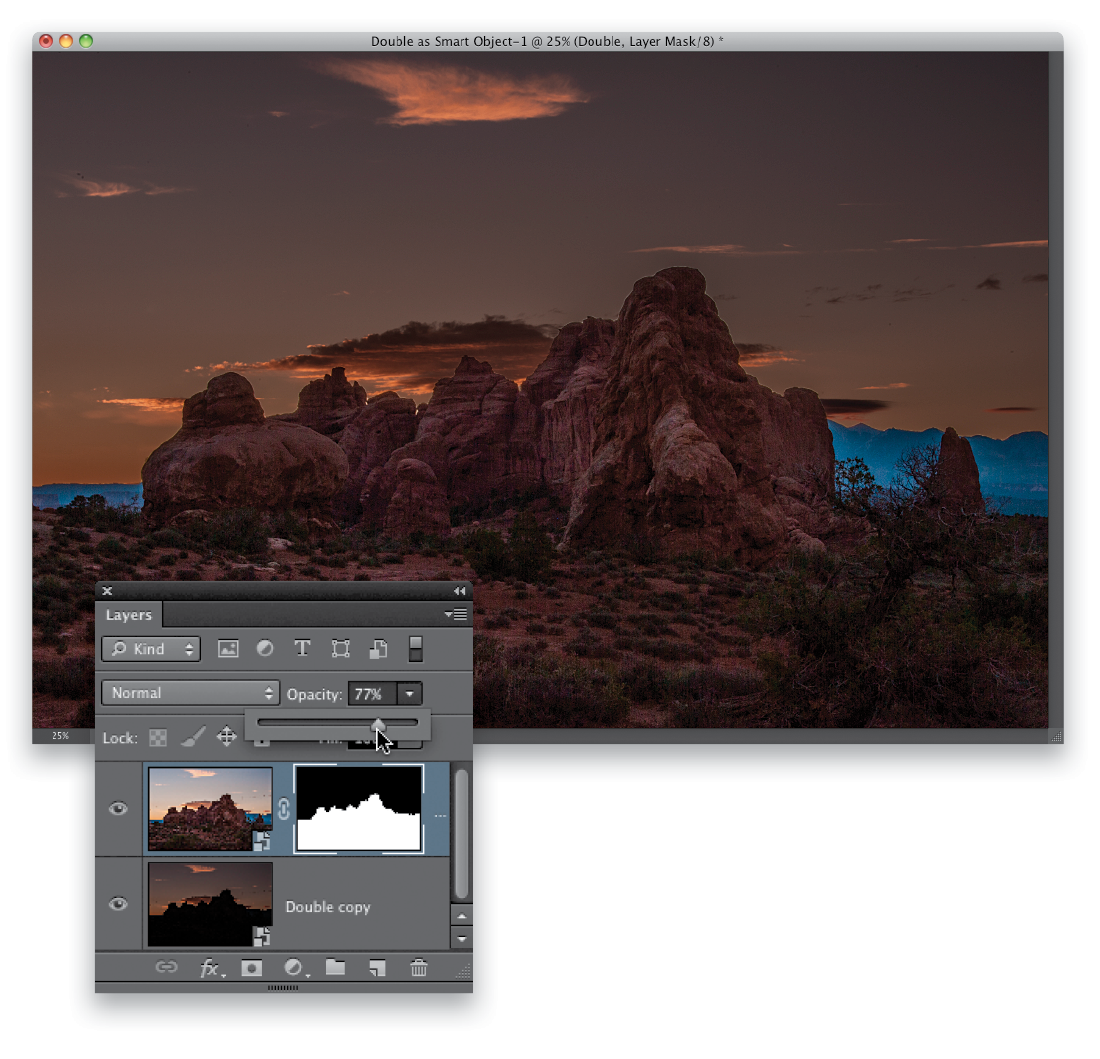Delete layer trash icon
Screen dimensions: 1100x1059
point(418,968)
